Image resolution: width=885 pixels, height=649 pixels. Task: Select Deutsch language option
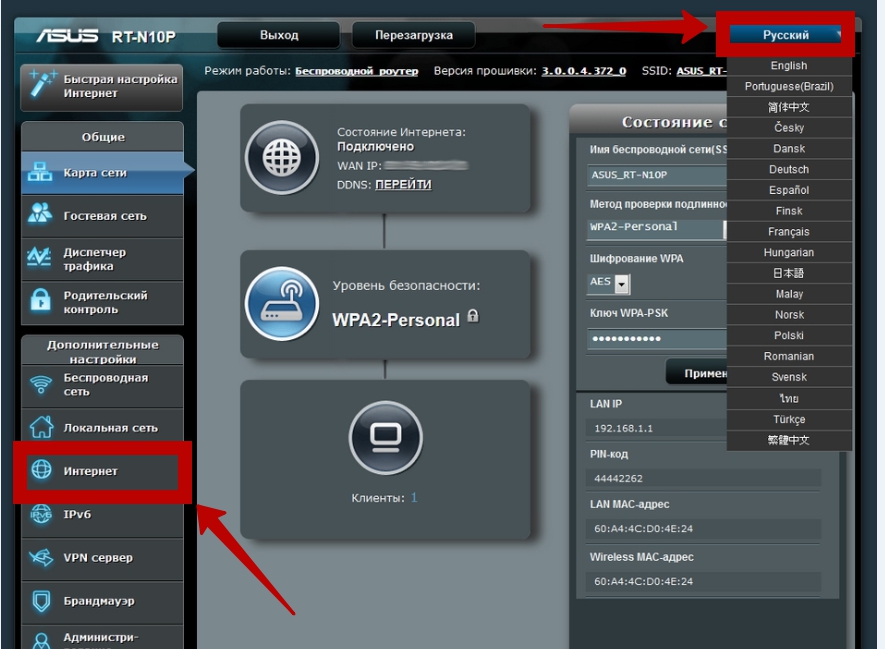789,169
